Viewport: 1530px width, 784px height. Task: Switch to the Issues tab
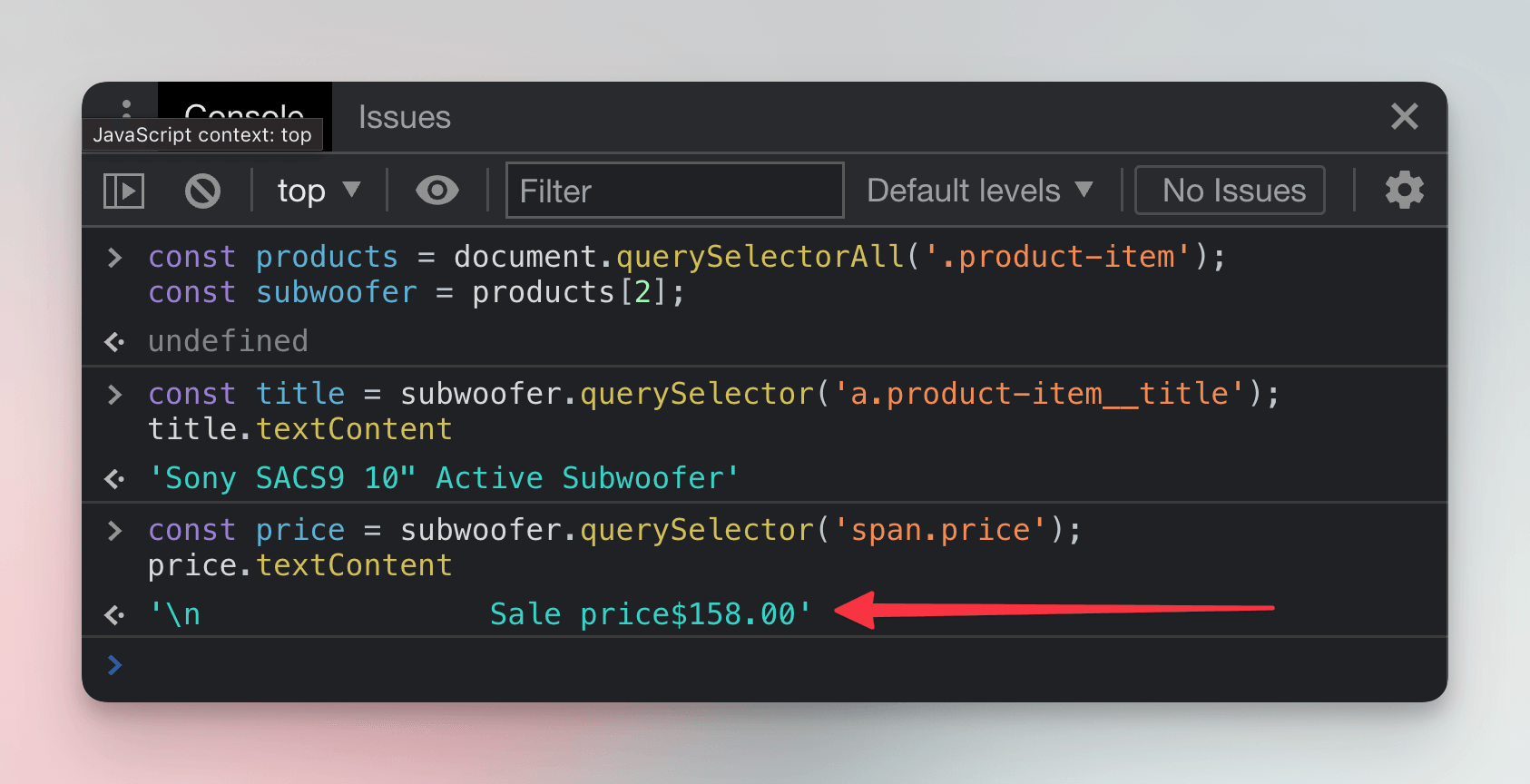[x=404, y=116]
